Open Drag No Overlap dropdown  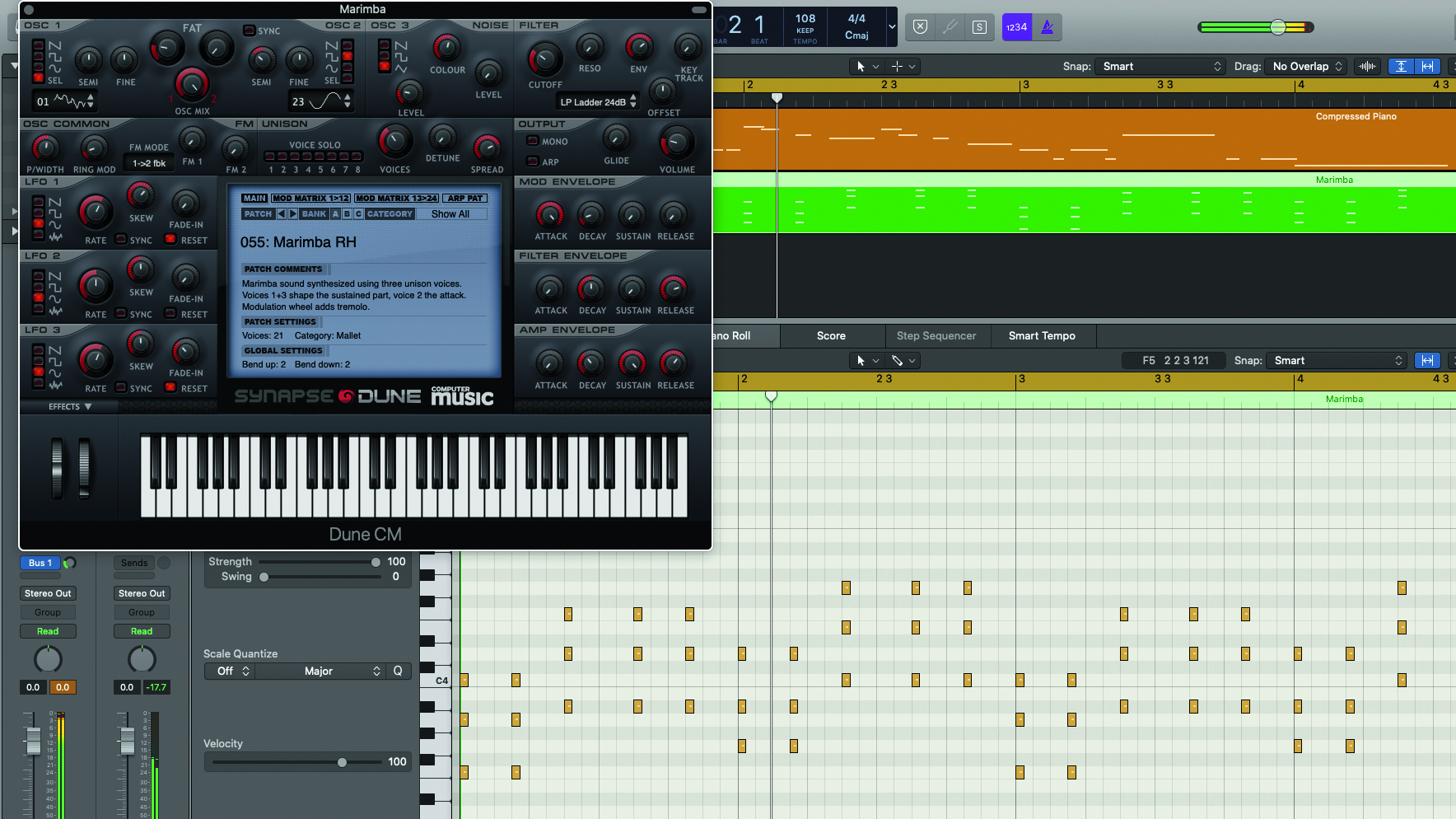coord(1307,66)
